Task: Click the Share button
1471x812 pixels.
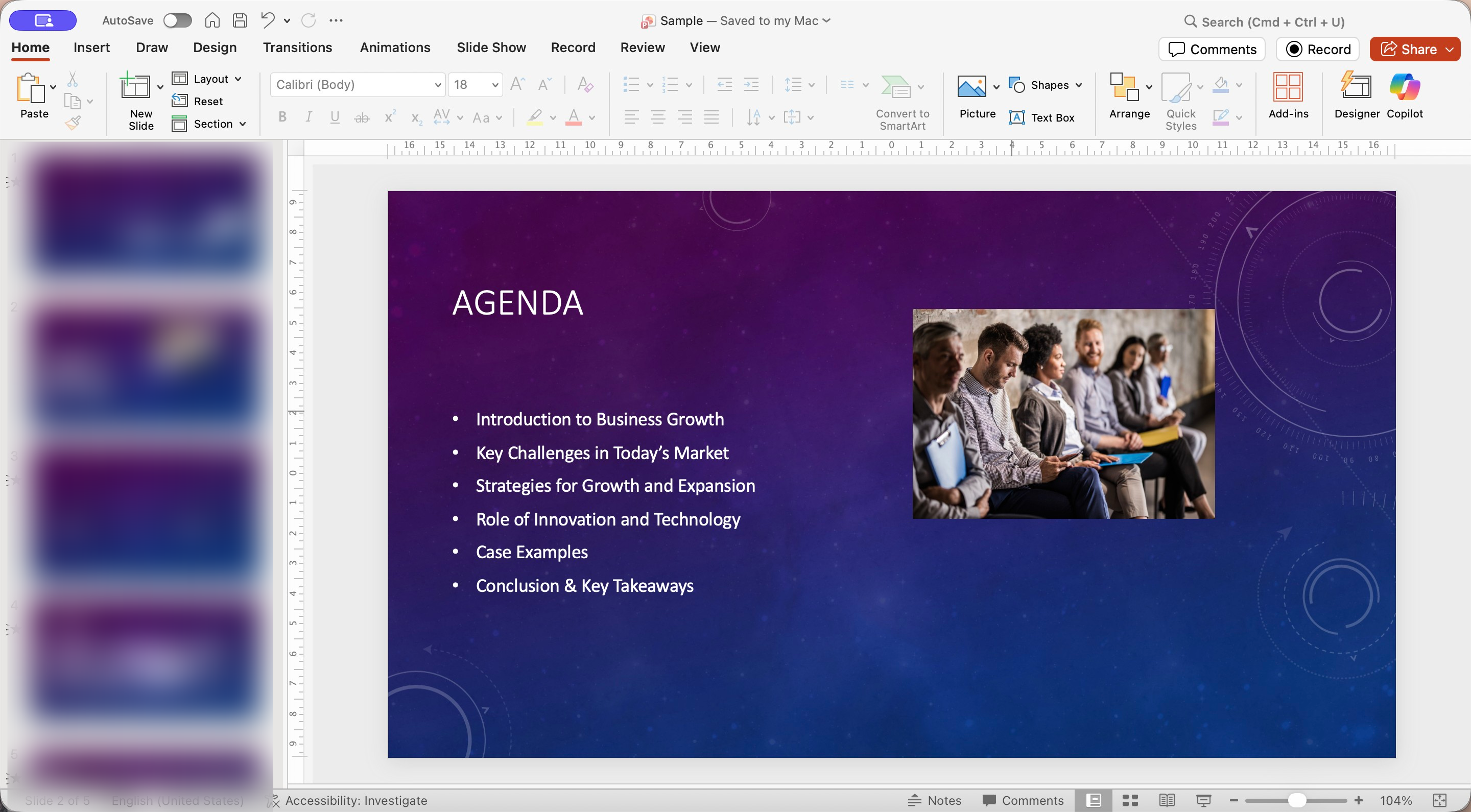Action: [x=1408, y=49]
